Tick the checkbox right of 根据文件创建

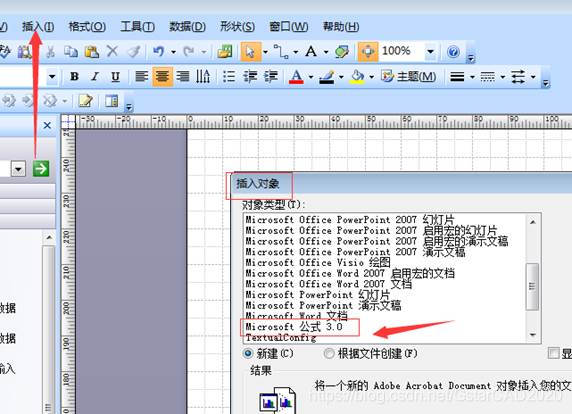point(554,353)
